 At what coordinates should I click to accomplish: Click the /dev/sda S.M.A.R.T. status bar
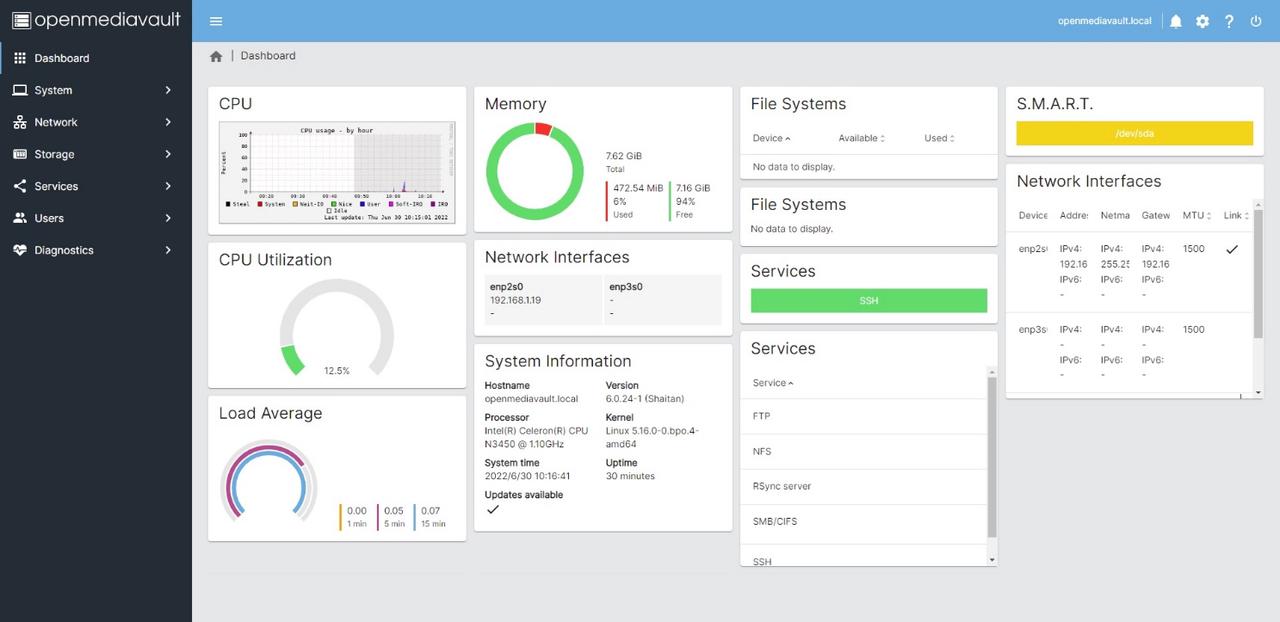click(1134, 133)
